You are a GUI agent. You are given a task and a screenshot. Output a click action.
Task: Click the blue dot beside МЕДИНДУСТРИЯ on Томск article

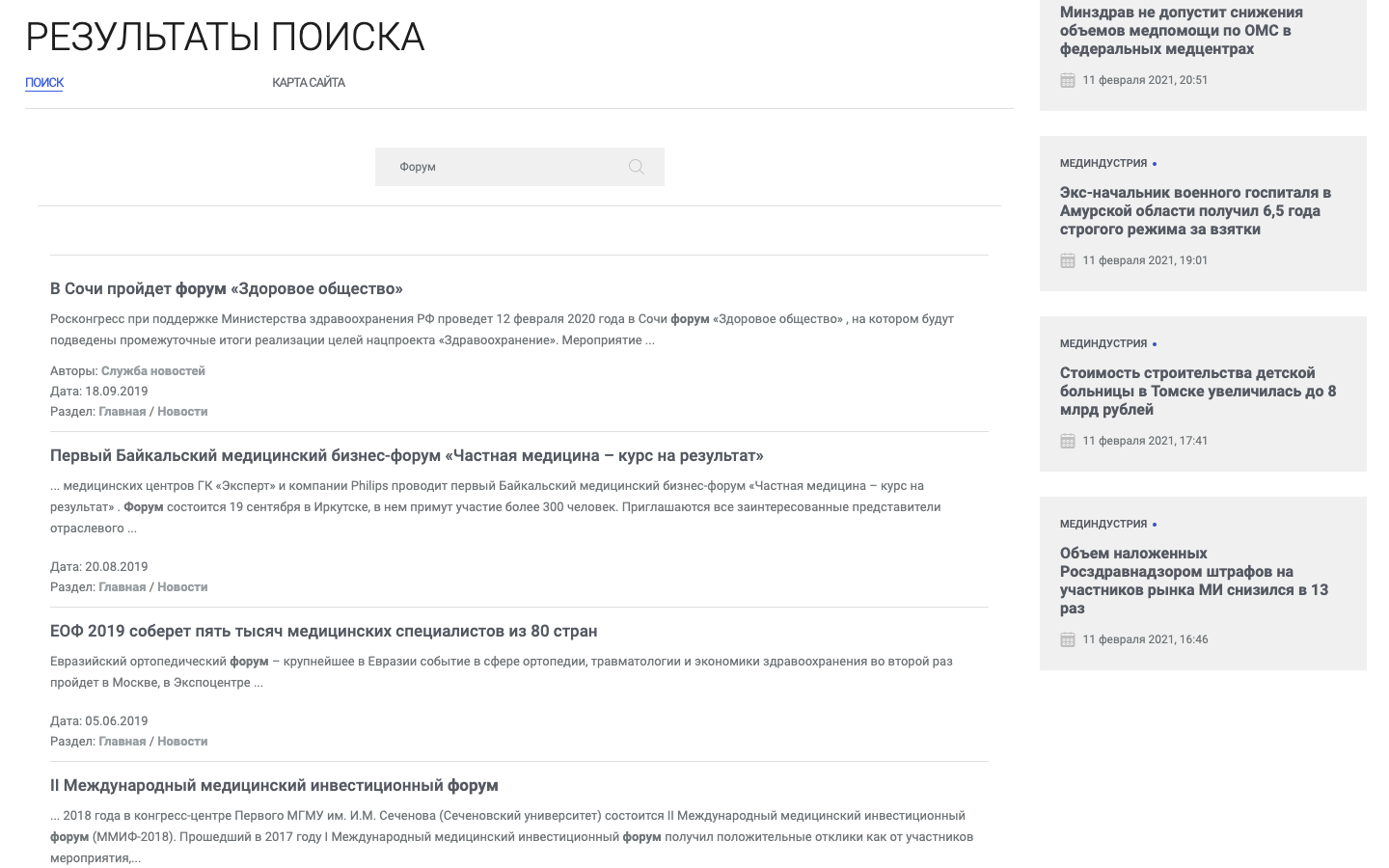click(x=1157, y=342)
